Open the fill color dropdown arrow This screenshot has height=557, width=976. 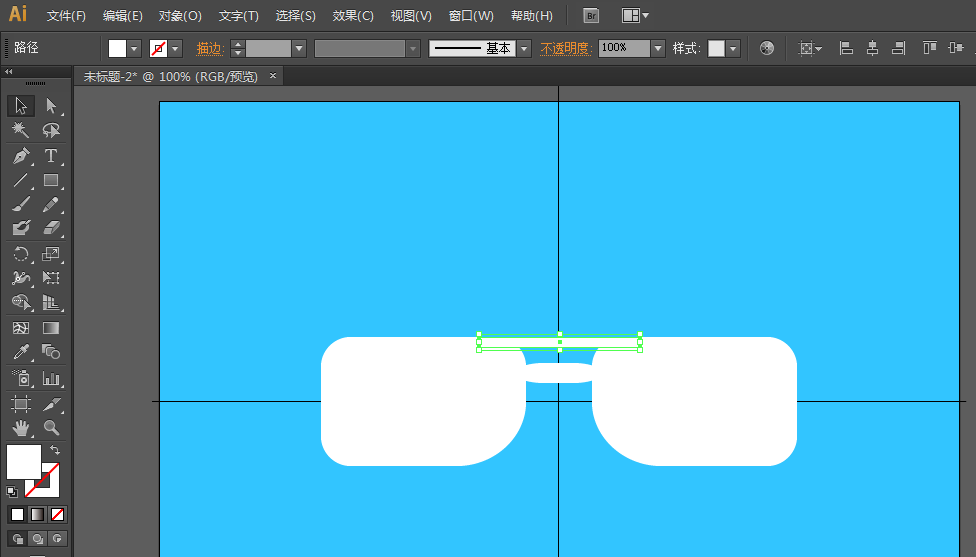tap(134, 48)
